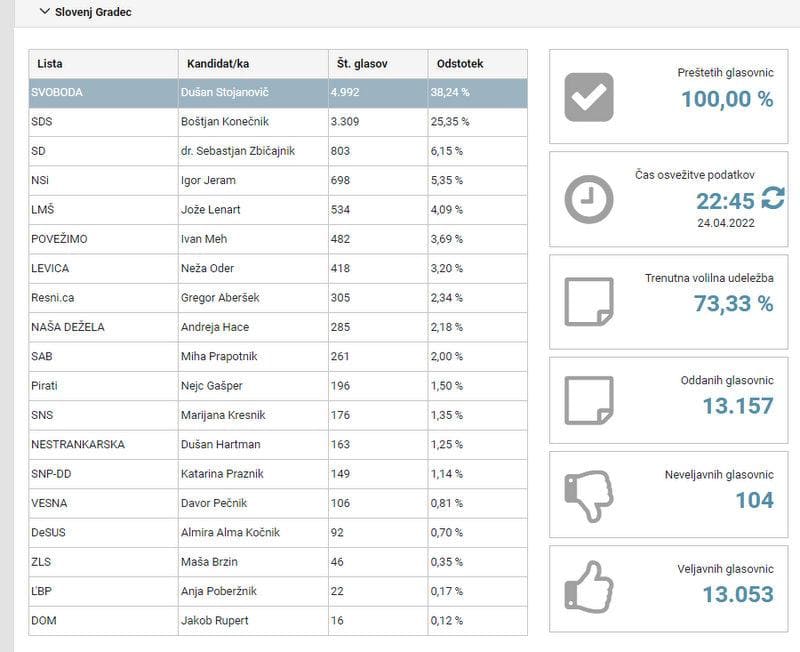Select the DOM Jakob Rupert row

pos(277,621)
